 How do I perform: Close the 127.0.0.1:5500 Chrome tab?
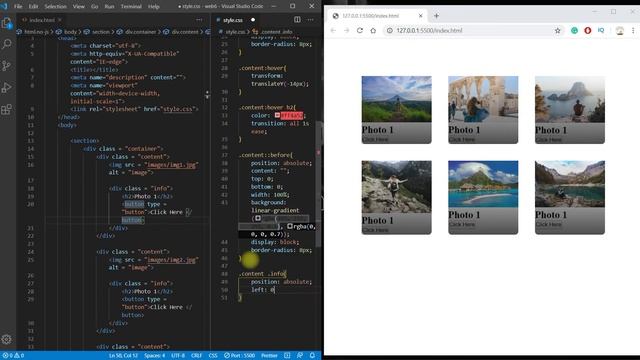tap(421, 16)
